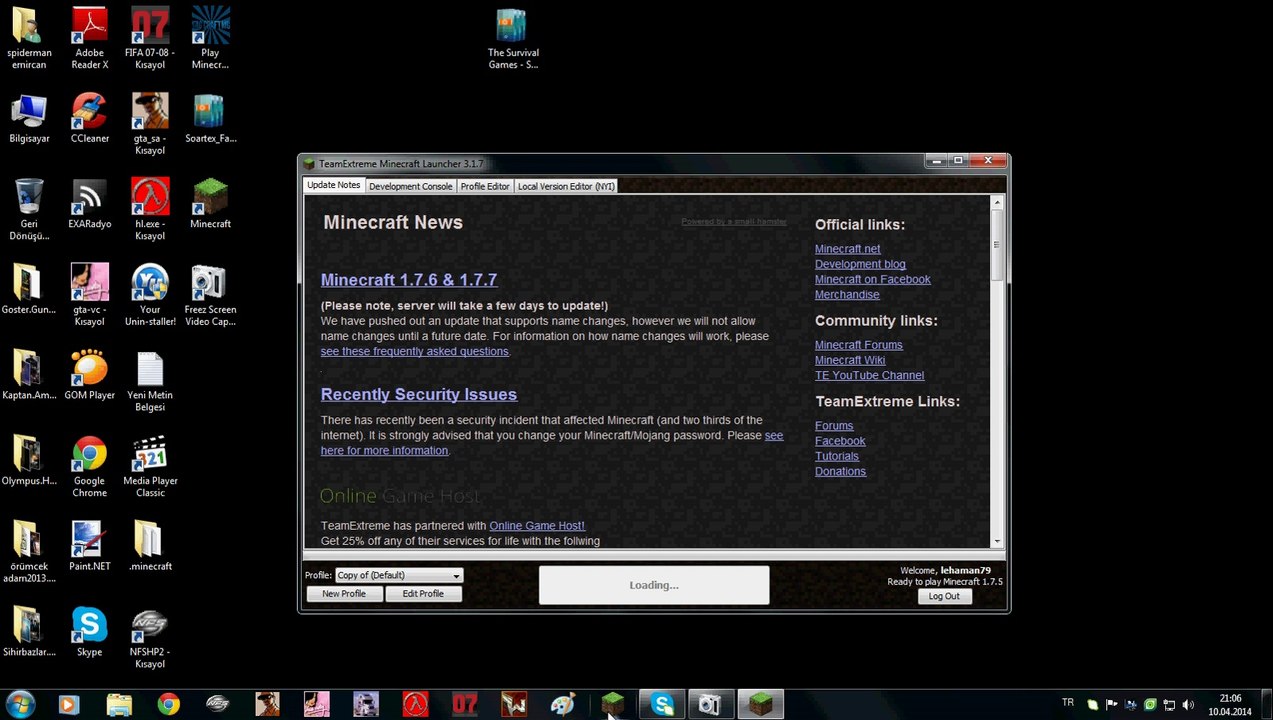
Task: Open TE YouTube Channel link
Action: (x=870, y=375)
